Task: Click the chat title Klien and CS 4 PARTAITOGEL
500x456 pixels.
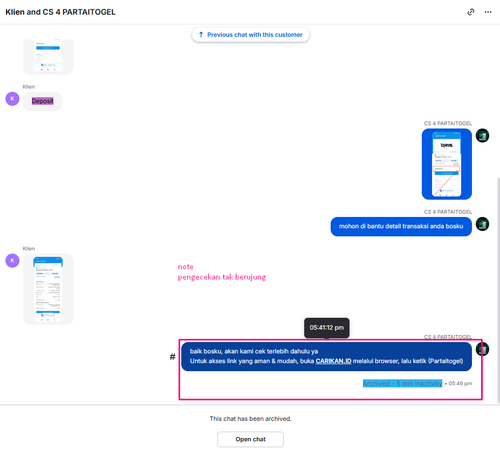Action: click(60, 12)
